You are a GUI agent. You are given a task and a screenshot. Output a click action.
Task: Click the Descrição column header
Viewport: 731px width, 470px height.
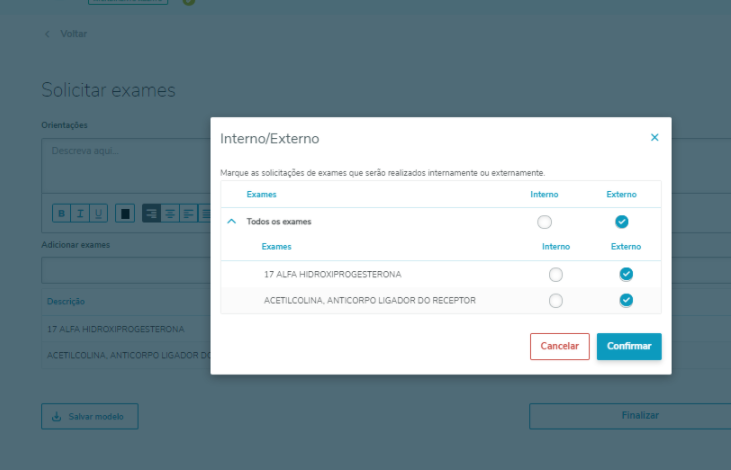click(x=66, y=302)
